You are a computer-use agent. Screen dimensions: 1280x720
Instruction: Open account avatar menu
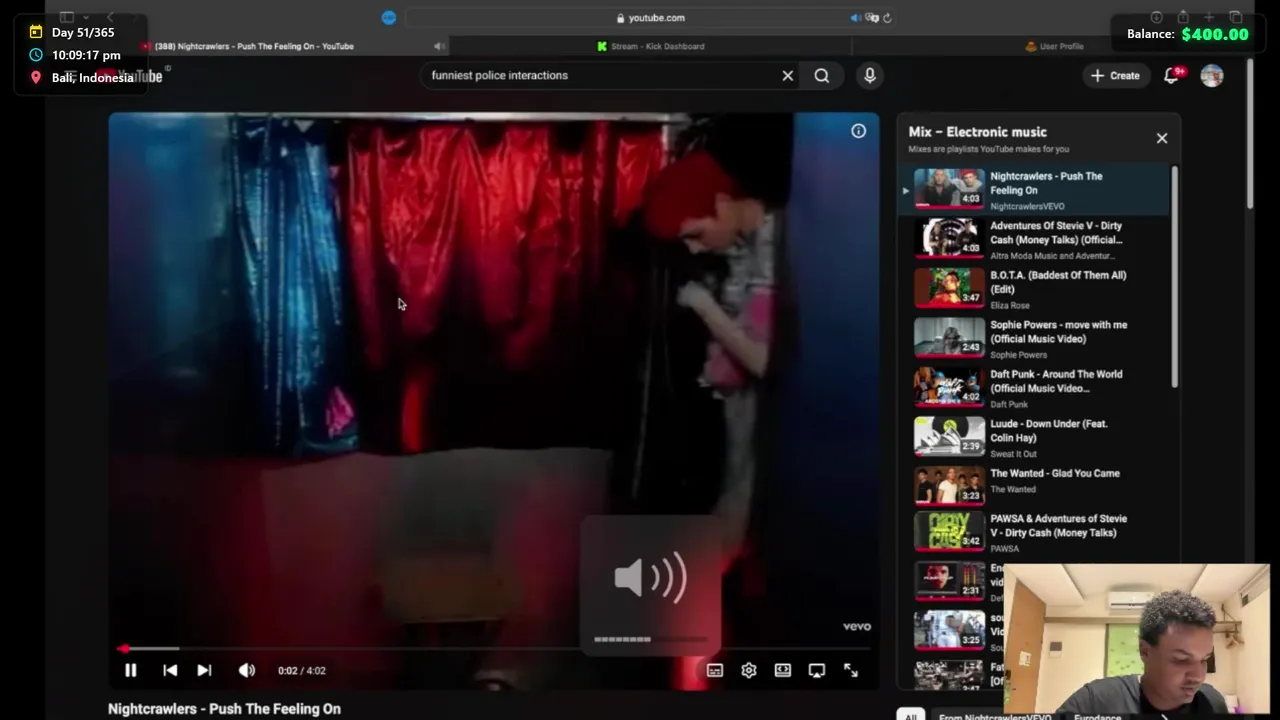(x=1212, y=76)
